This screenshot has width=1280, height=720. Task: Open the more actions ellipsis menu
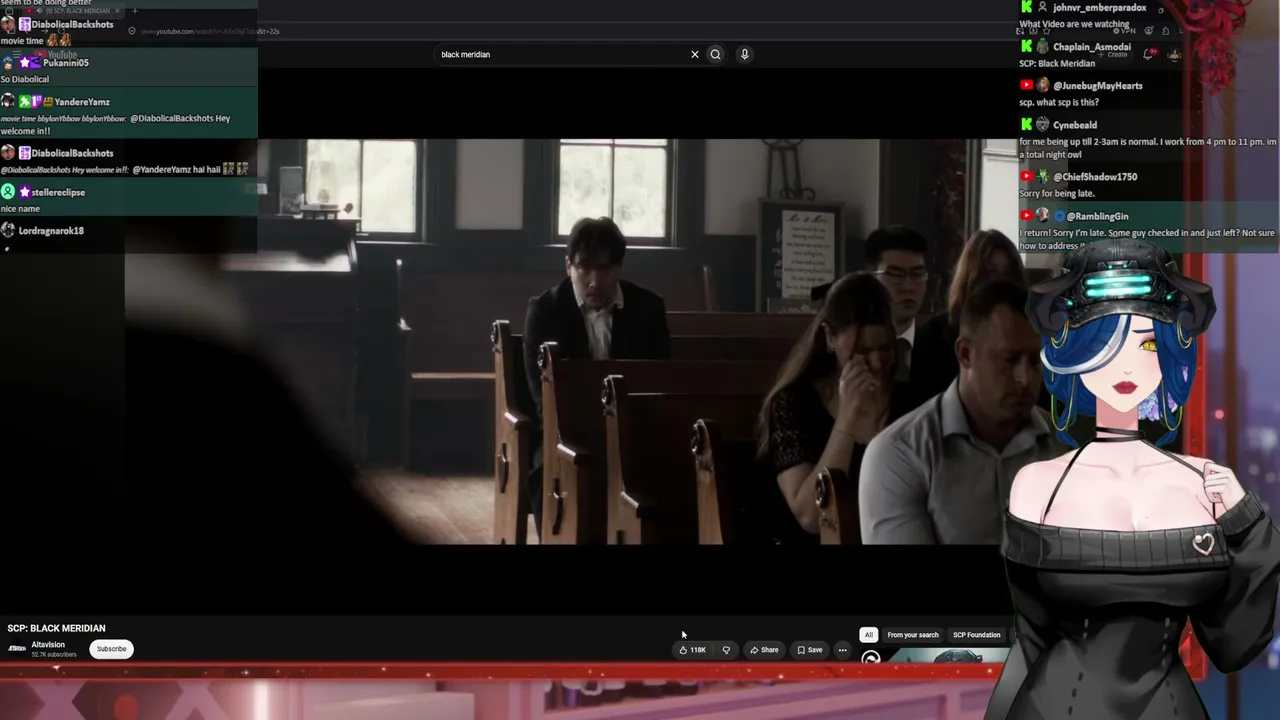tap(842, 650)
